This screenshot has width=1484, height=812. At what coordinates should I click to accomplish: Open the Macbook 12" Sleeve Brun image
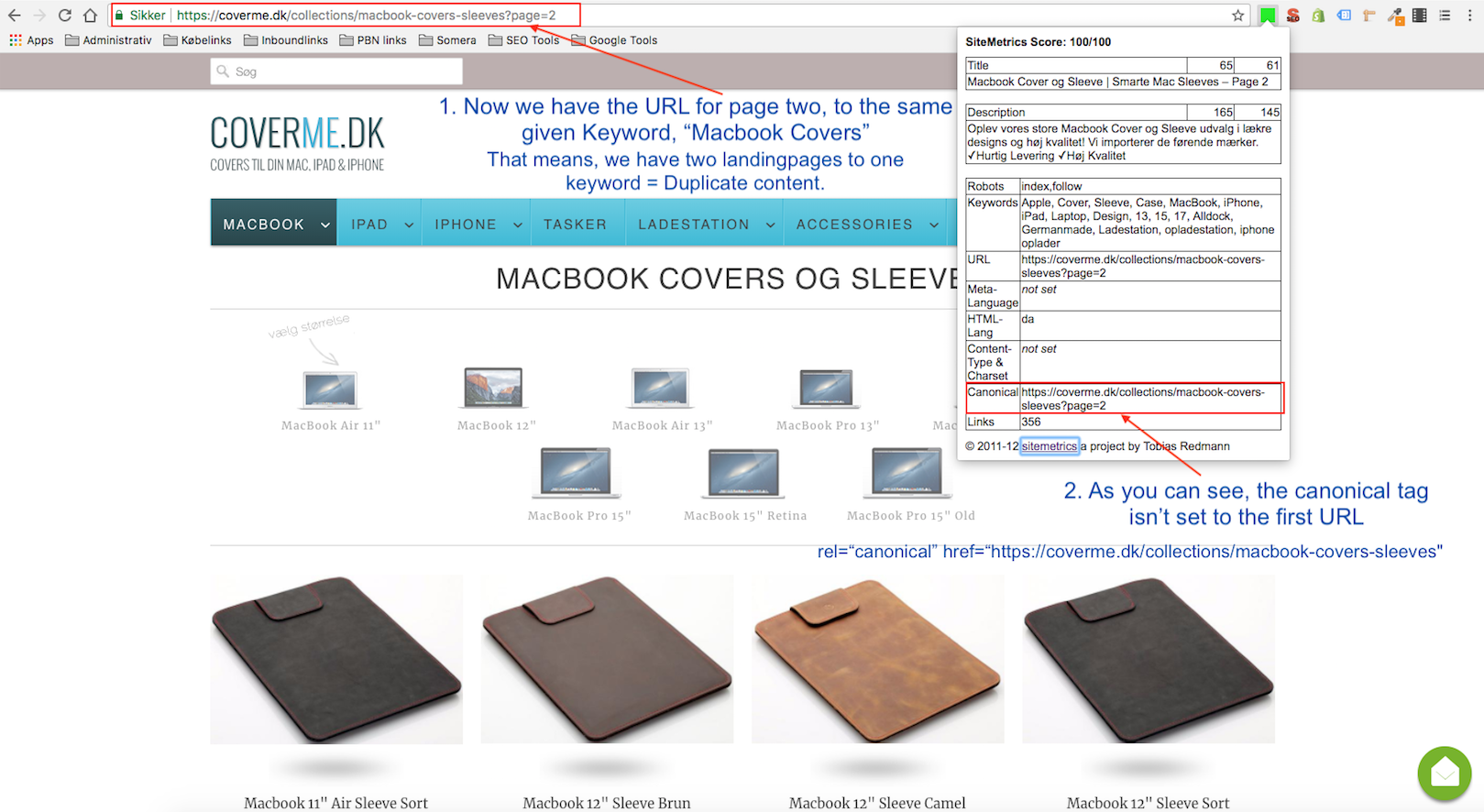coord(607,659)
